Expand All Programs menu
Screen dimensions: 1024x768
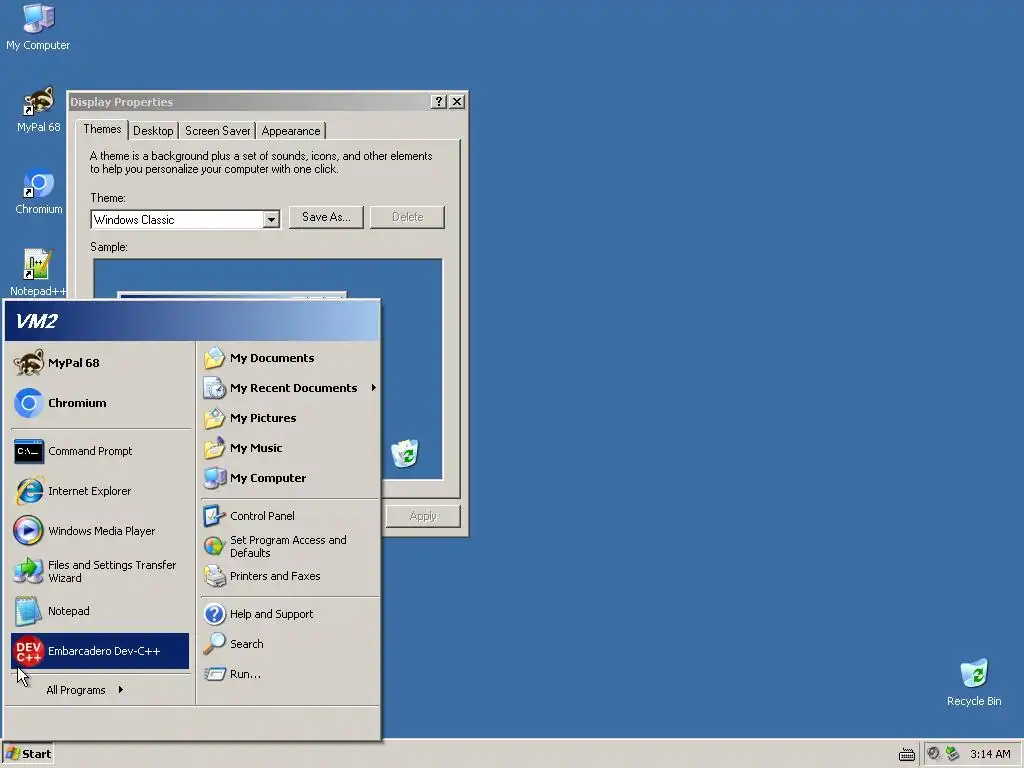pos(85,690)
